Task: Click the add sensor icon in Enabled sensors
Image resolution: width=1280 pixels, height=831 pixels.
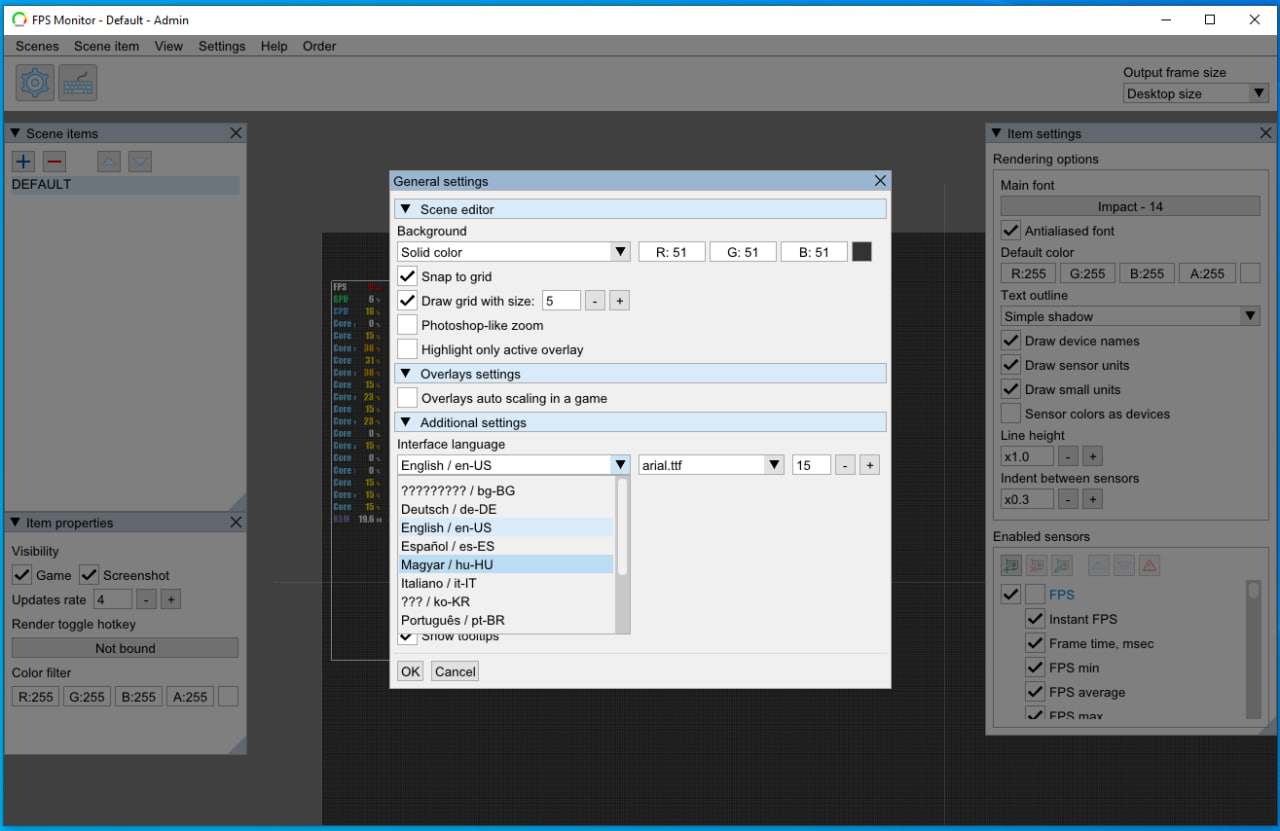Action: click(1011, 566)
